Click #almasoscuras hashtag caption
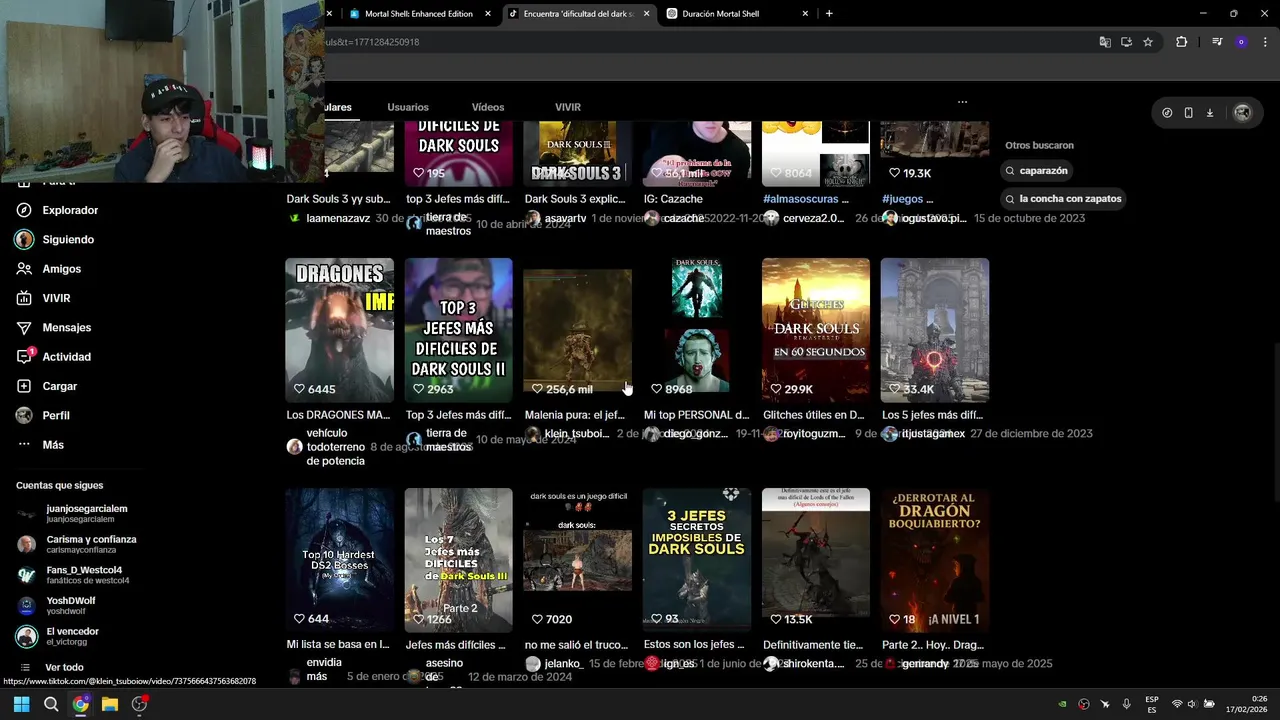Image resolution: width=1280 pixels, height=720 pixels. (805, 199)
